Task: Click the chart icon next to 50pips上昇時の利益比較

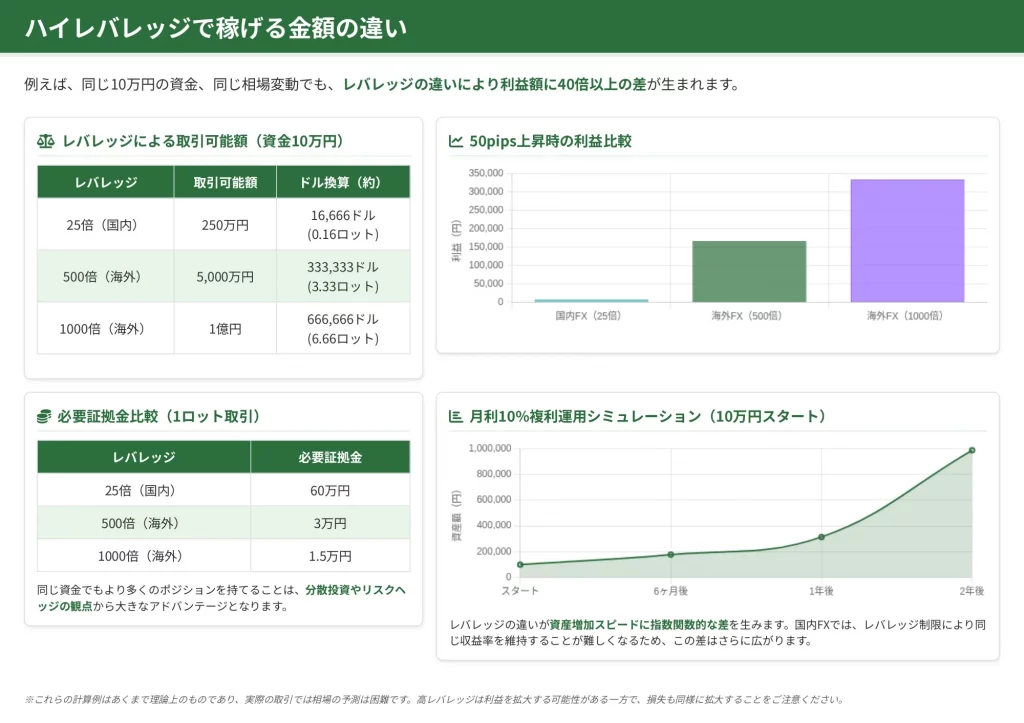Action: click(456, 141)
